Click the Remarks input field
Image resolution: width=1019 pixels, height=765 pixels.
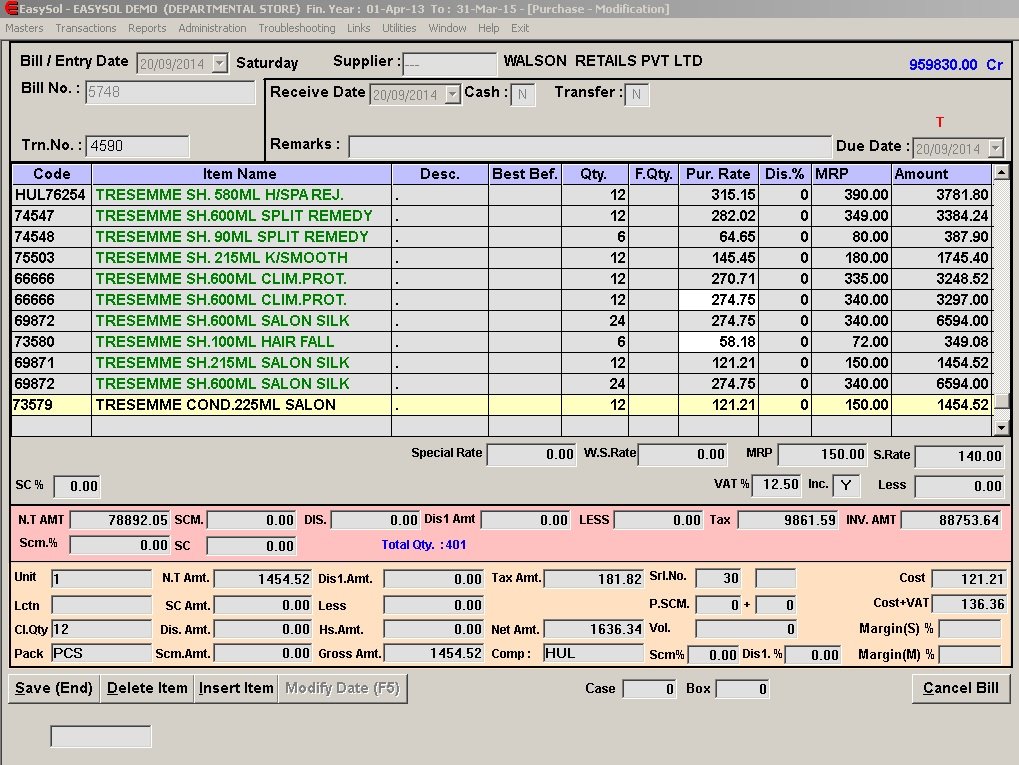point(590,146)
